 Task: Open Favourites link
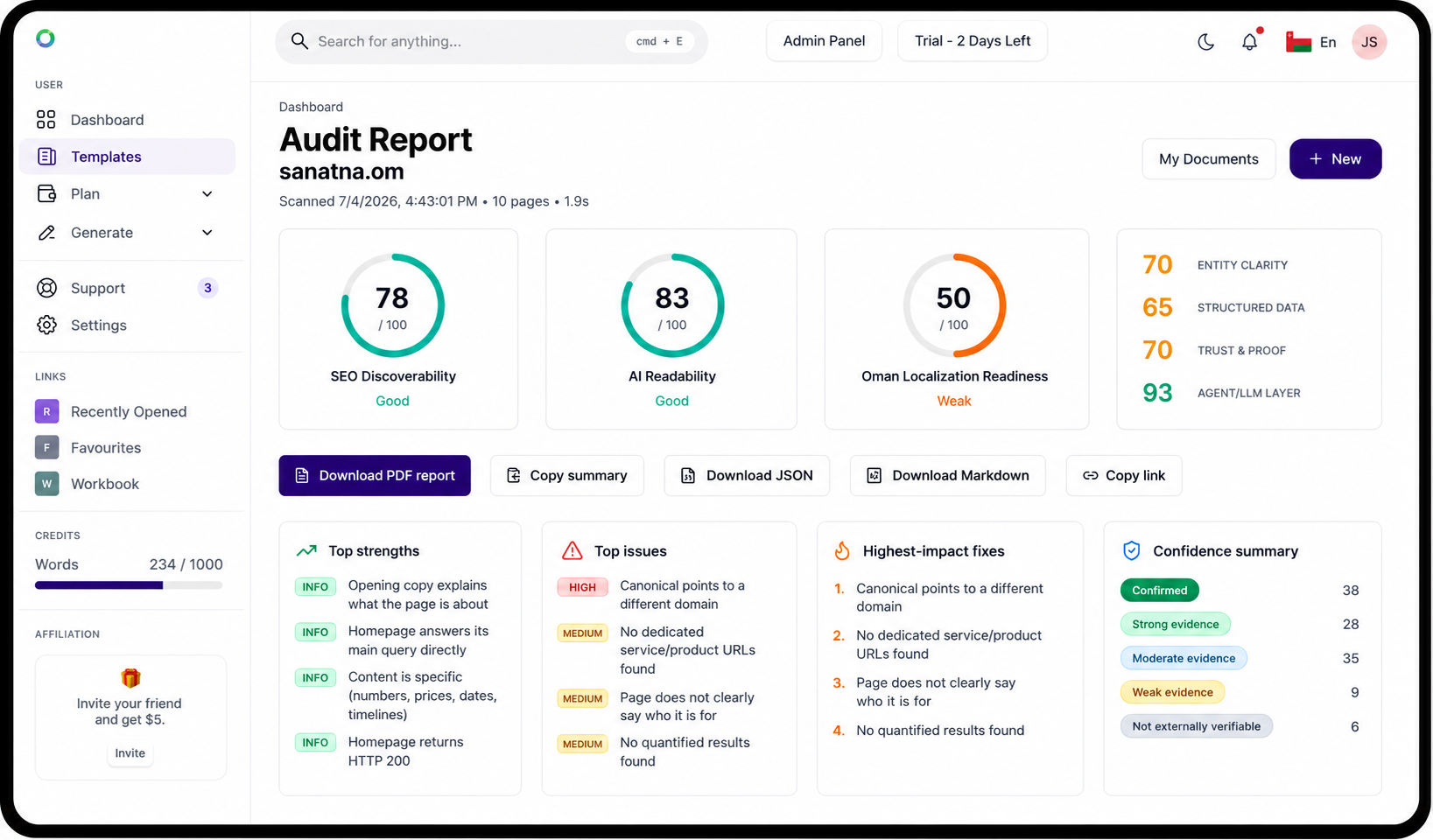pos(106,447)
